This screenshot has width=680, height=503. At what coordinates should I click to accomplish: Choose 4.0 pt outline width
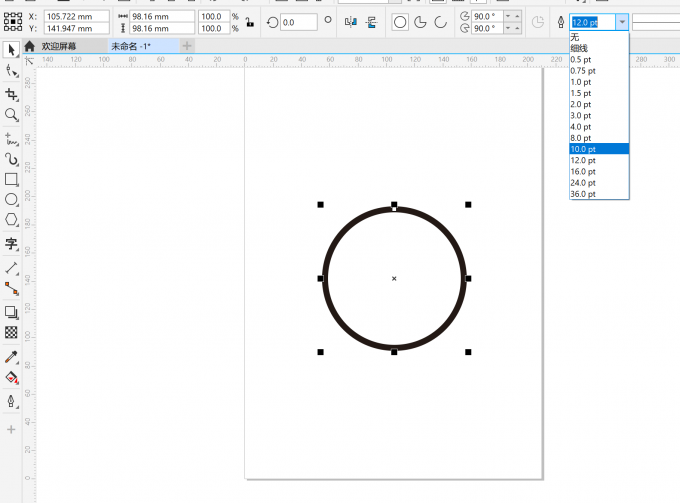click(x=599, y=127)
